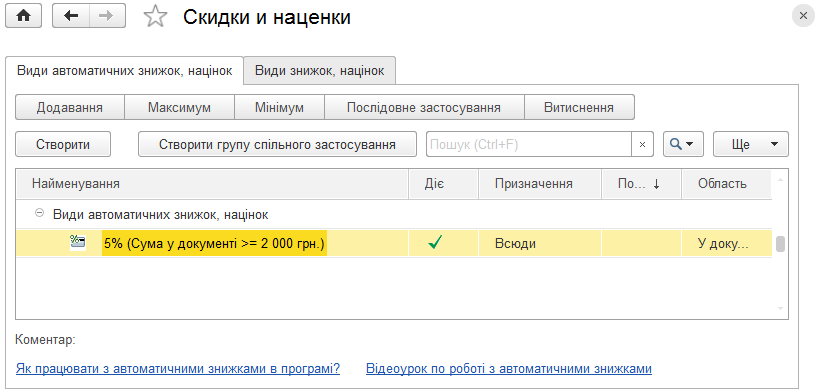Clear the search field with the x icon
This screenshot has width=818, height=392.
[642, 145]
